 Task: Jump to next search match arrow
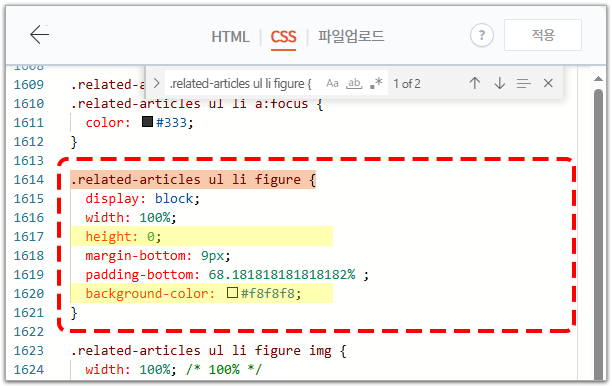click(500, 83)
